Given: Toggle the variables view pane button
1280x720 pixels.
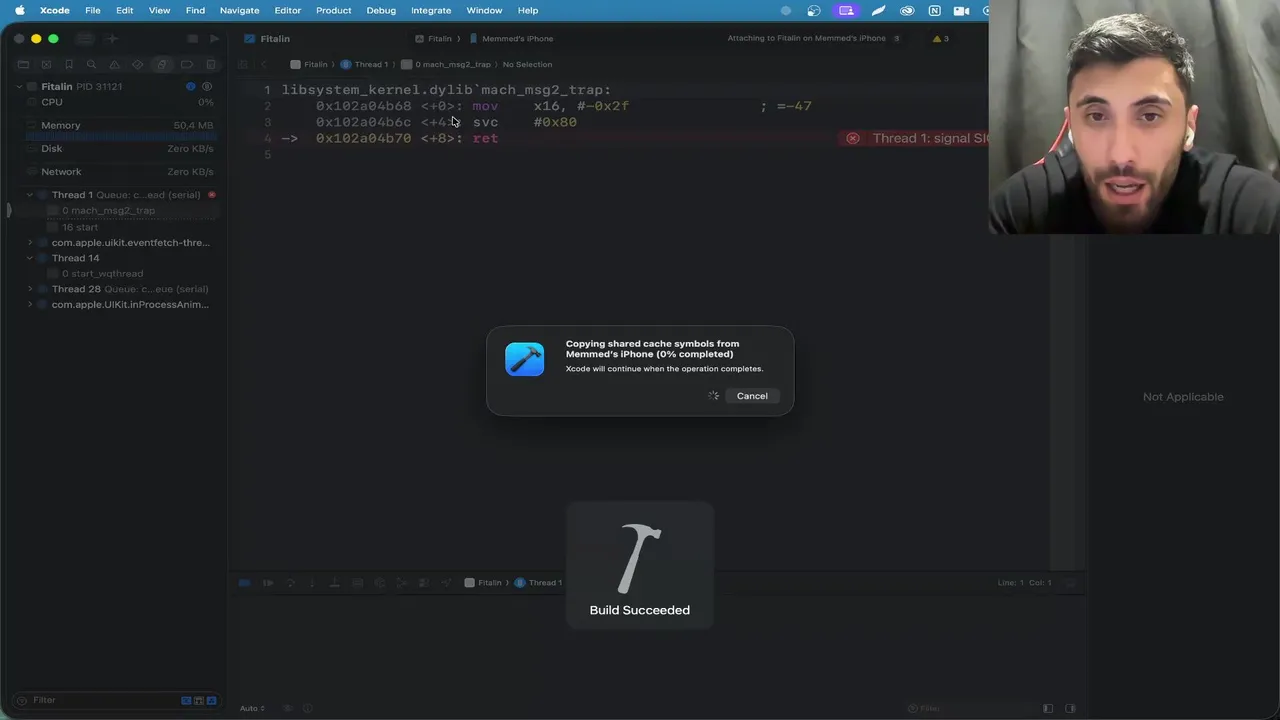Looking at the screenshot, I should (x=1047, y=708).
